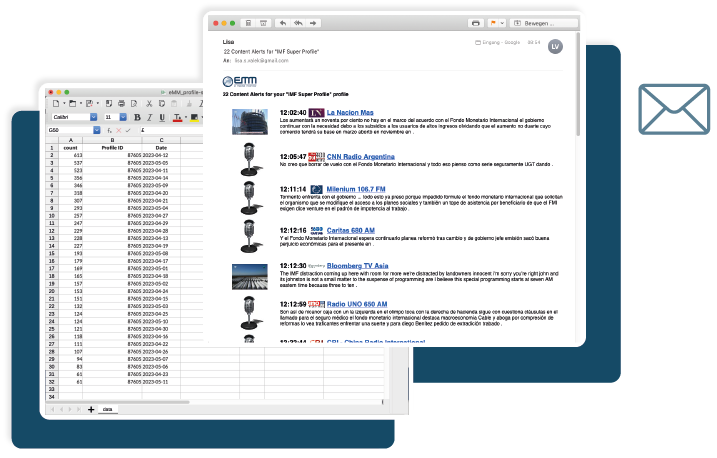Click the Bloomberg TV Asia video thumbnail
Image resolution: width=717 pixels, height=458 pixels.
coord(249,276)
